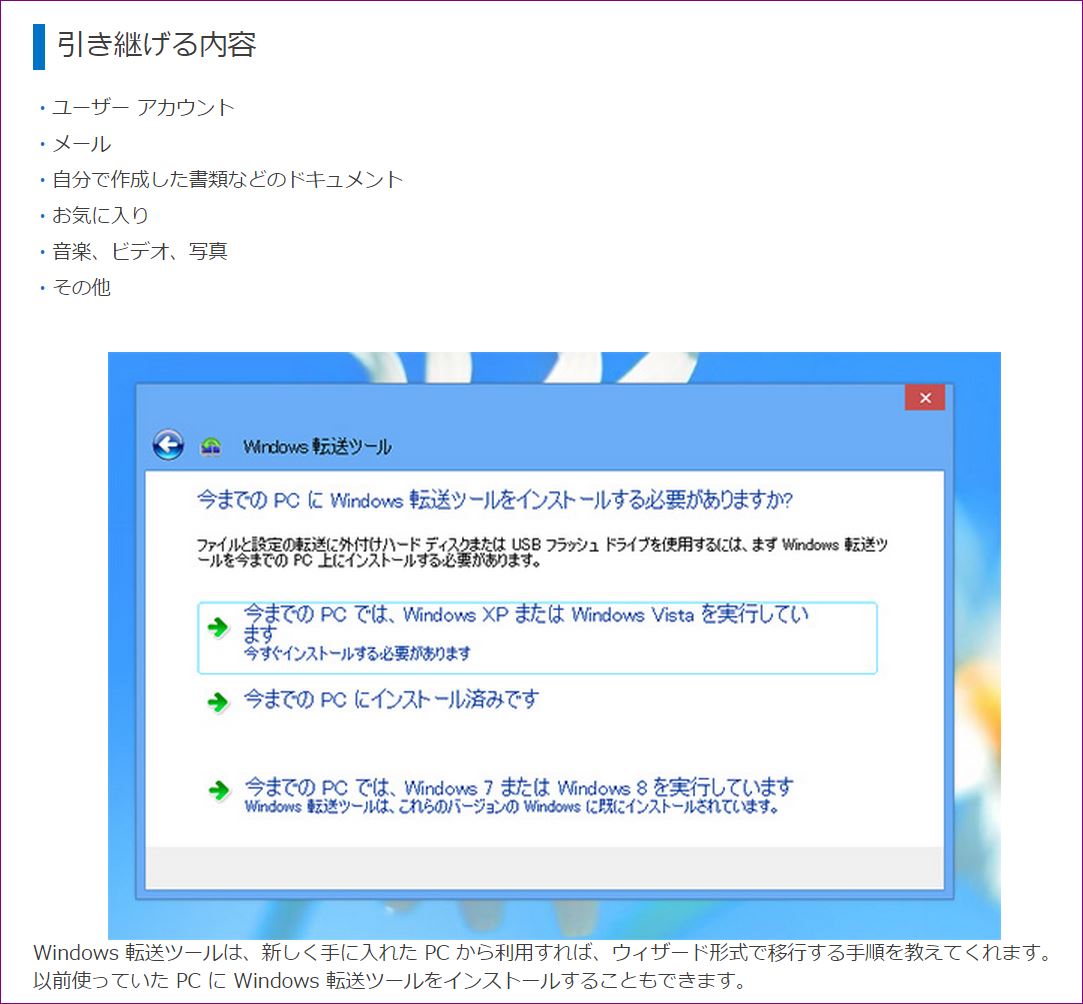Click the wizard question heading about インストールする必要
The image size is (1083, 1004).
(x=495, y=499)
